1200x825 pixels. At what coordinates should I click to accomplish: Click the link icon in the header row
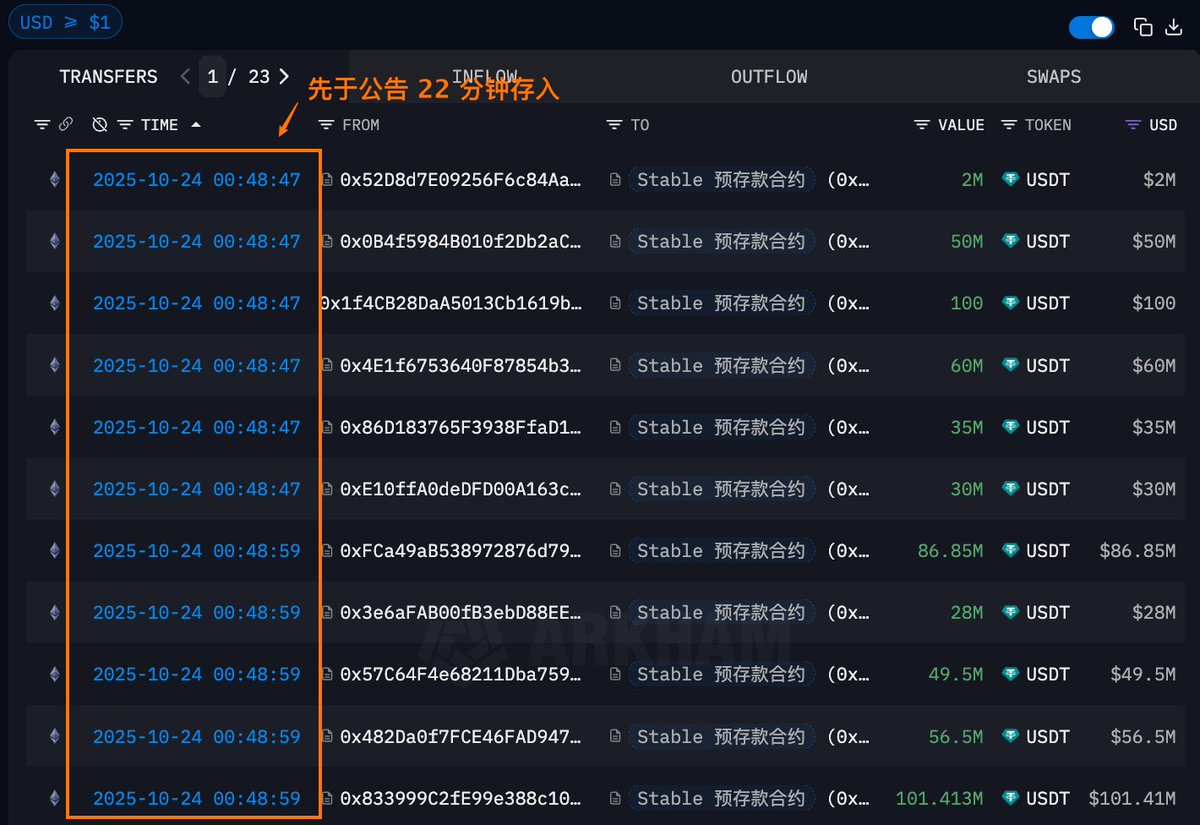pyautogui.click(x=66, y=125)
